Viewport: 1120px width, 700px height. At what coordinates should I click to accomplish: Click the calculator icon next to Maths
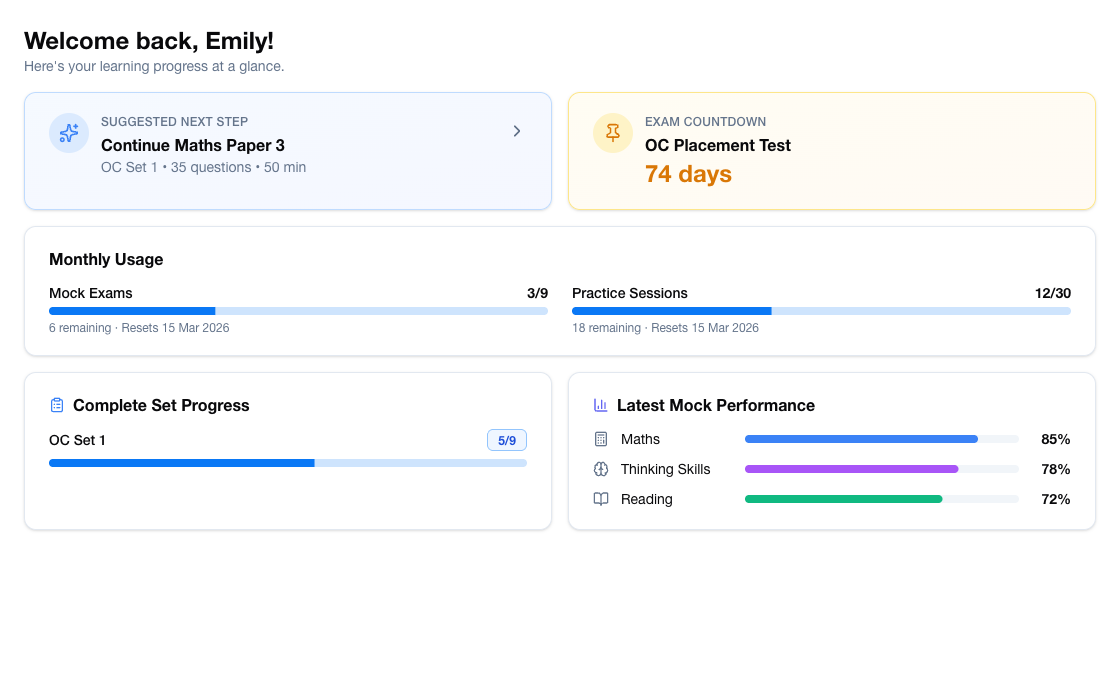coord(600,439)
